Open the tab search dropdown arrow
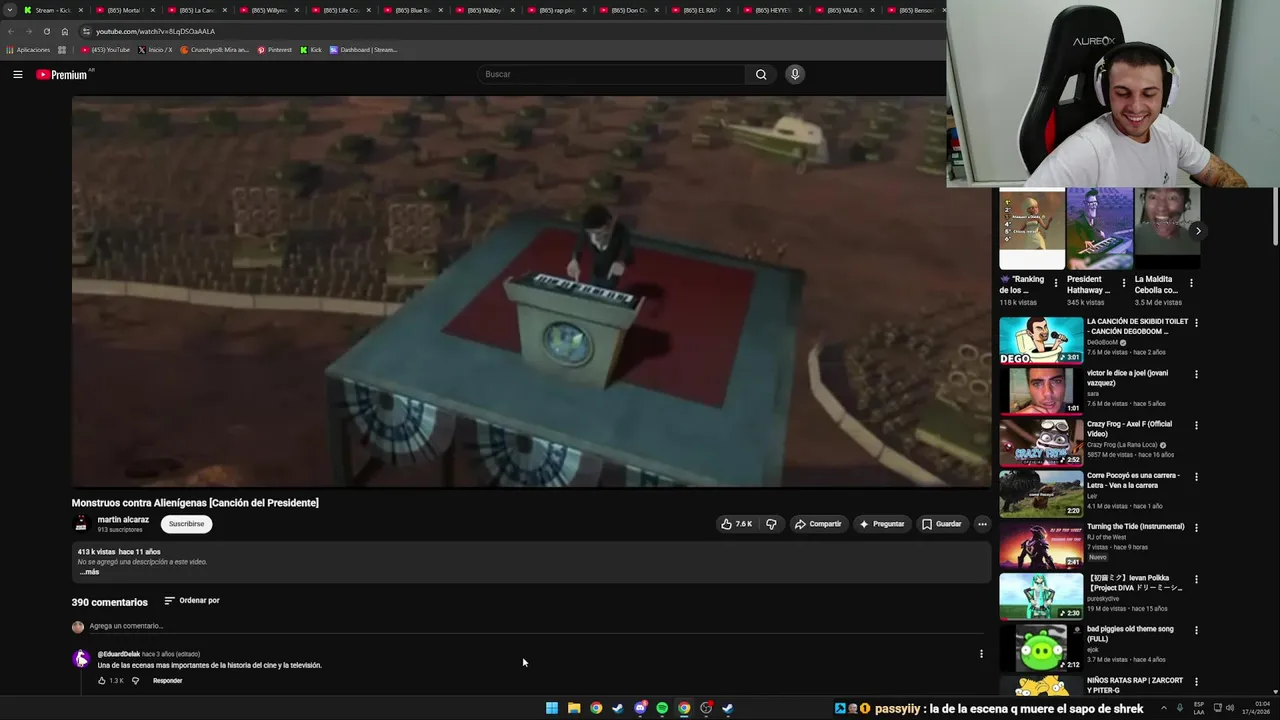Viewport: 1280px width, 720px height. [x=9, y=10]
